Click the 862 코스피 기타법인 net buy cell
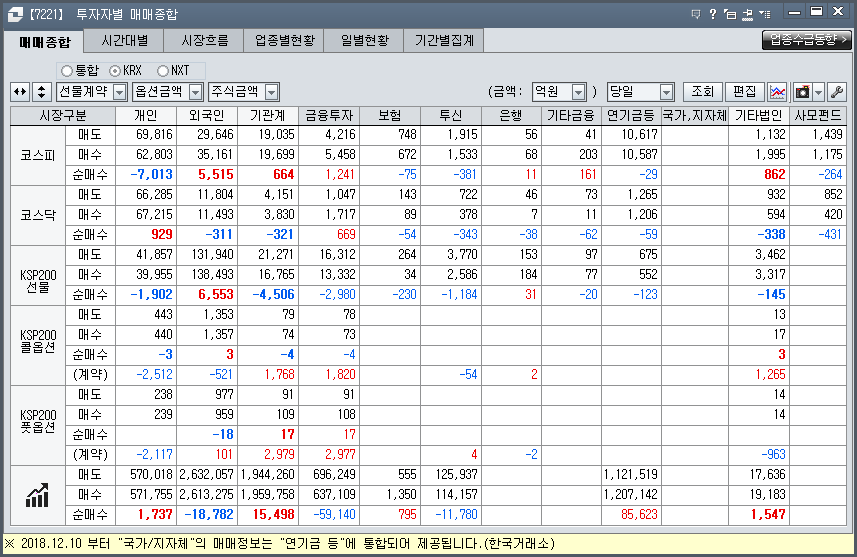 [x=759, y=175]
